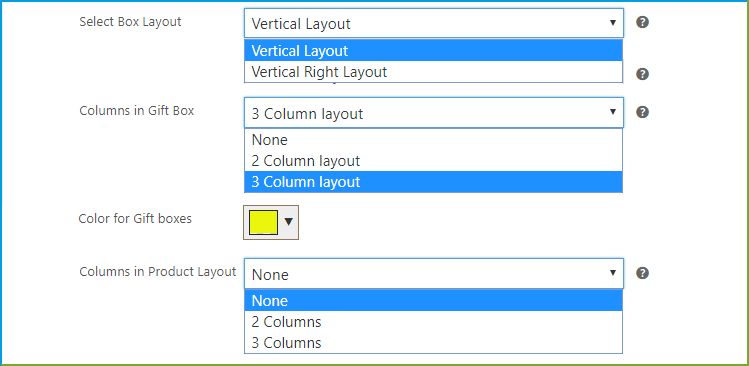Viewport: 749px width, 366px height.
Task: Click the yellow Gift boxes color swatch
Action: tap(263, 222)
